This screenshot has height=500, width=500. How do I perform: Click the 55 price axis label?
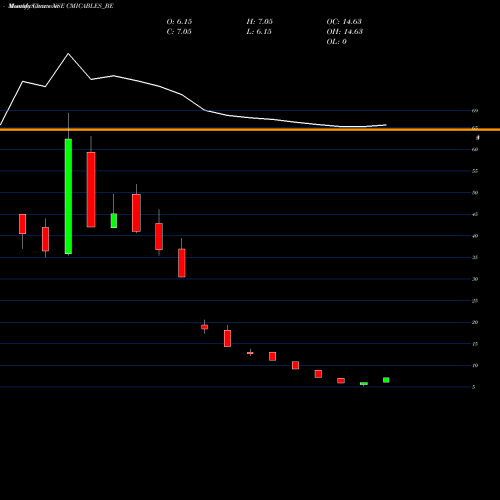(475, 171)
